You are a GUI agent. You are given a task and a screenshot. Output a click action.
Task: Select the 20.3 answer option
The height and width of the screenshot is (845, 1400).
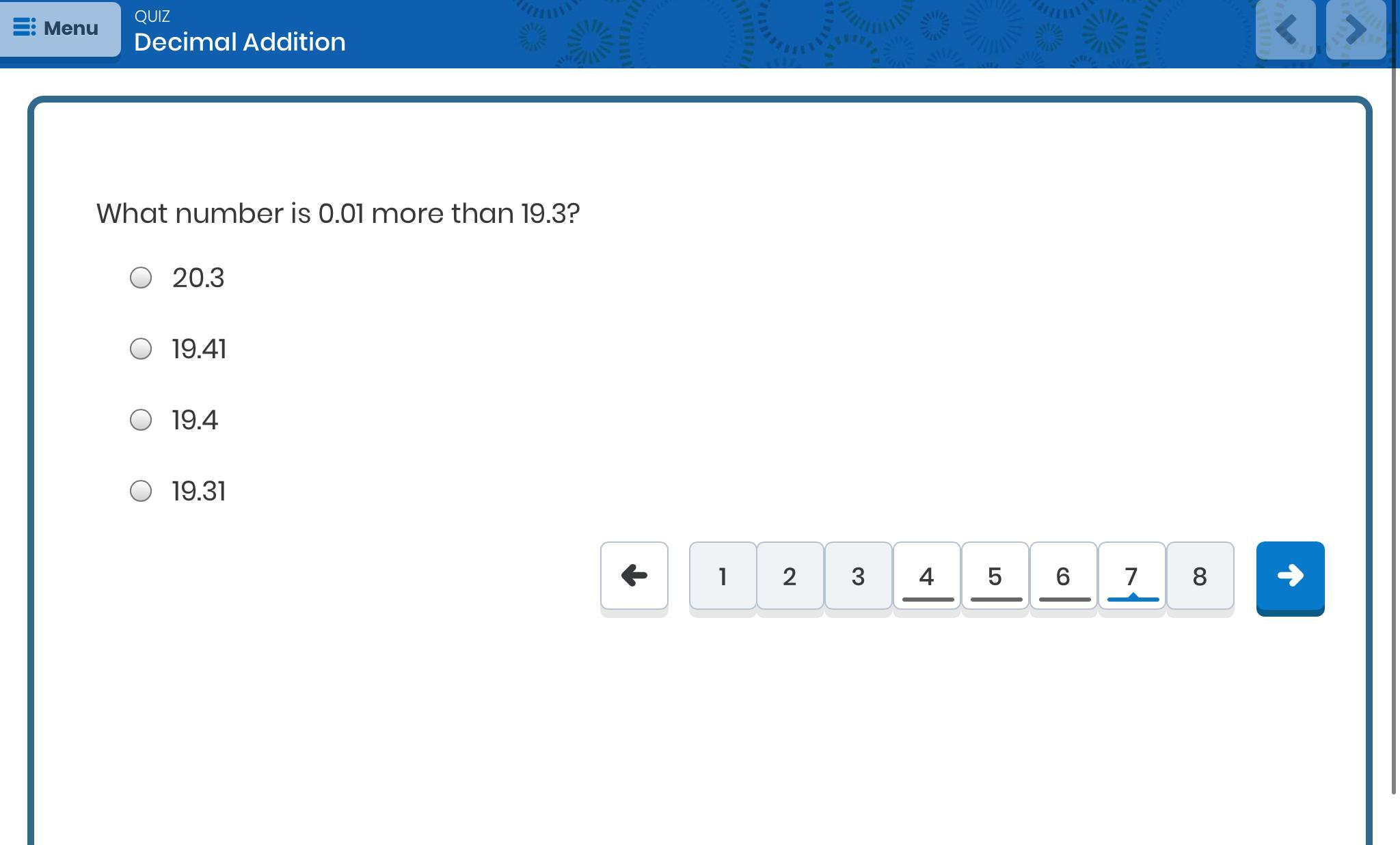click(141, 278)
